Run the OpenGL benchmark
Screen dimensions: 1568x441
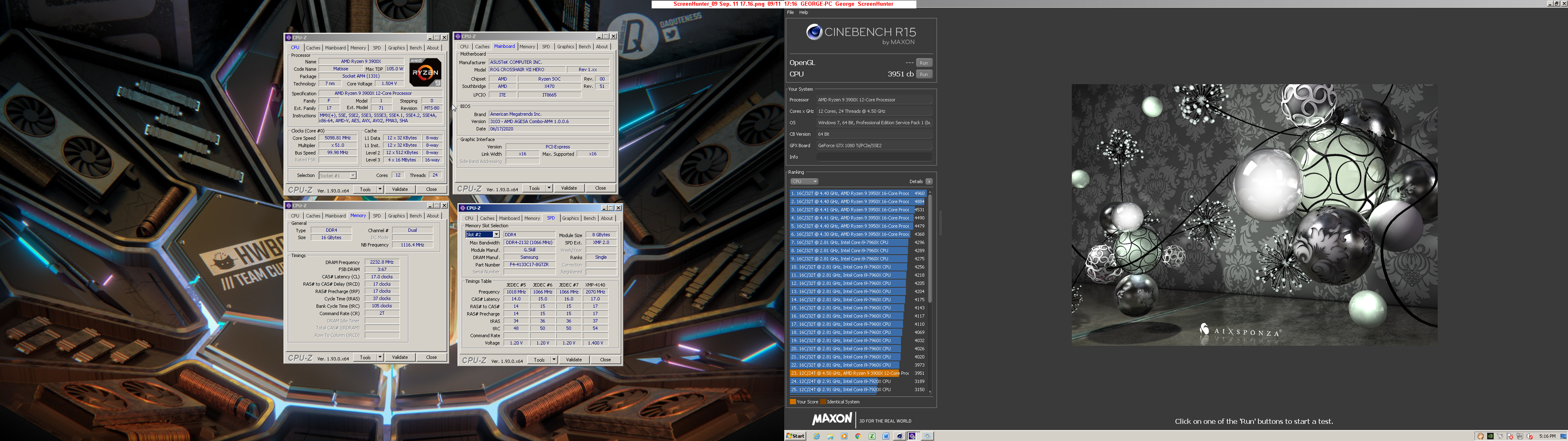(x=924, y=63)
